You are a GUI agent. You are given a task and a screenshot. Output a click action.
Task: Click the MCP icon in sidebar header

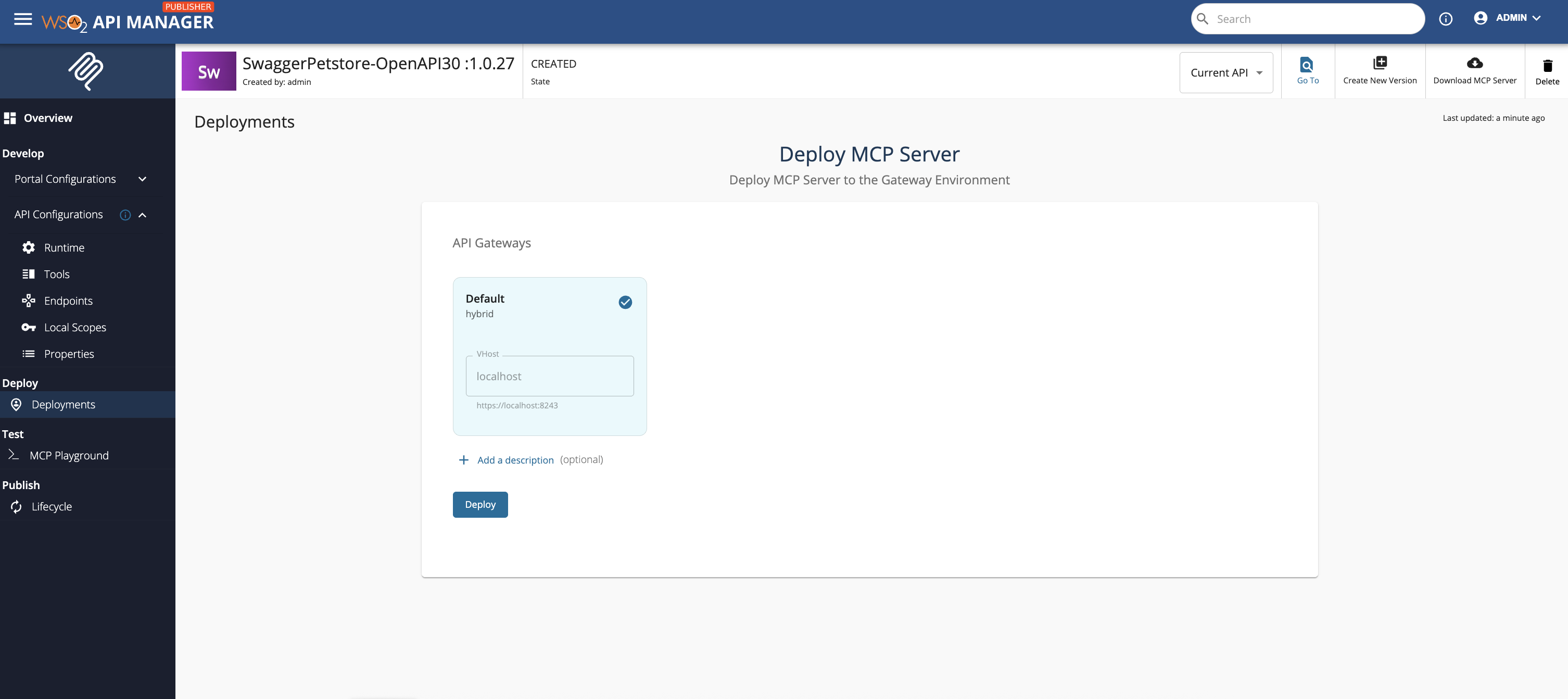tap(86, 71)
